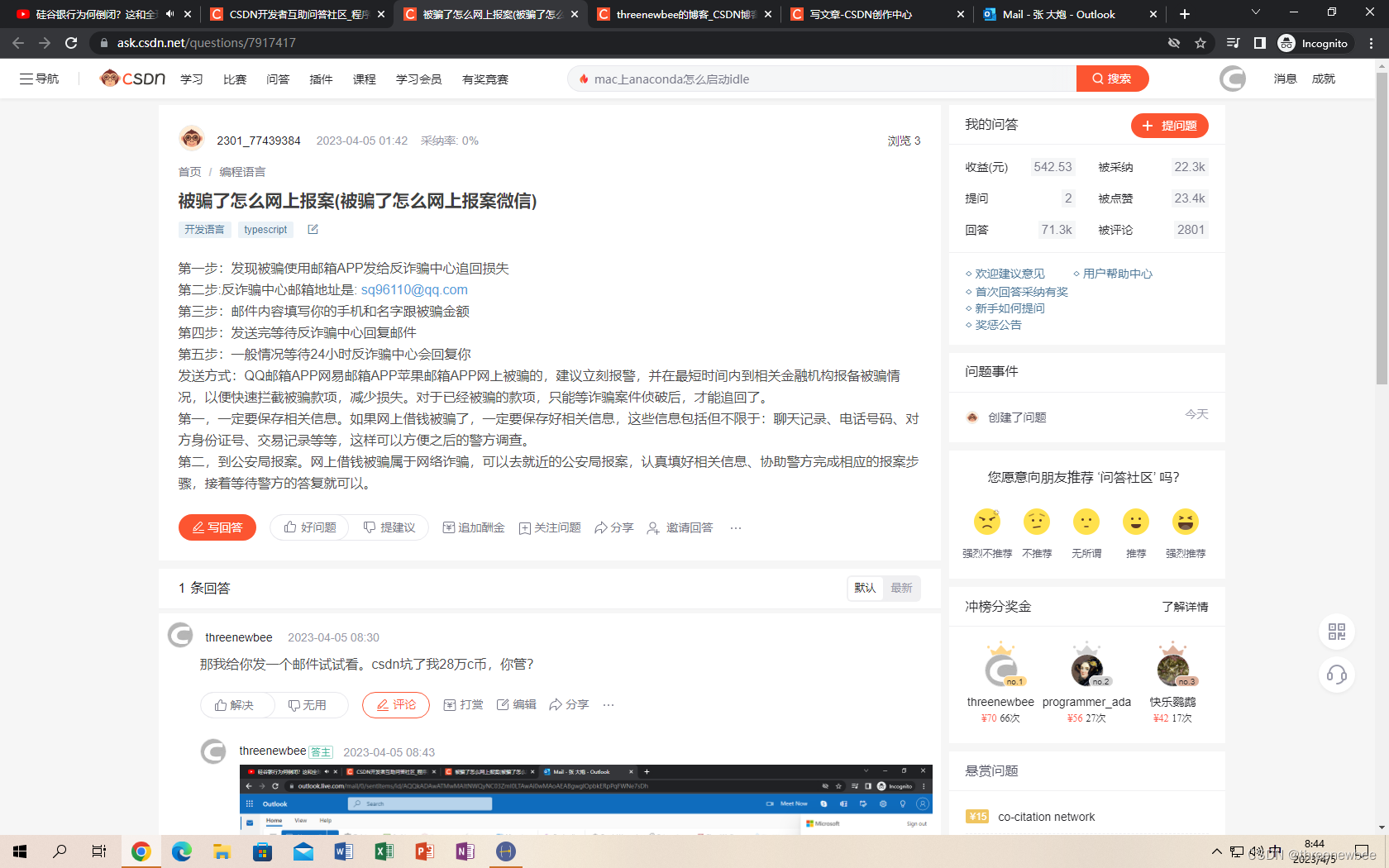Open Excel from the Windows taskbar
The image size is (1389, 868).
coord(384,851)
